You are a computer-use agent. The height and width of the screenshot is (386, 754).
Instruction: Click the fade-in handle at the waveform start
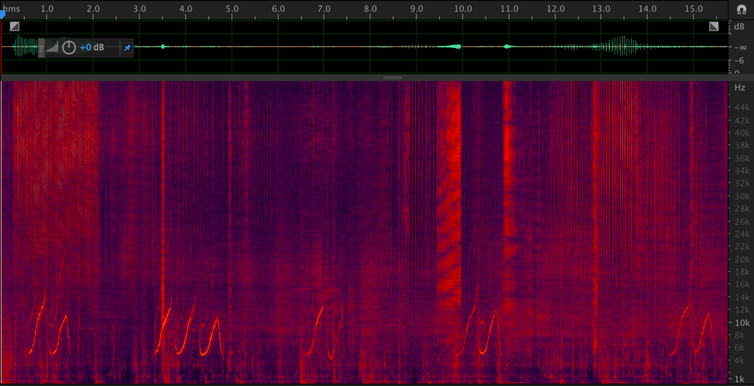pos(15,26)
